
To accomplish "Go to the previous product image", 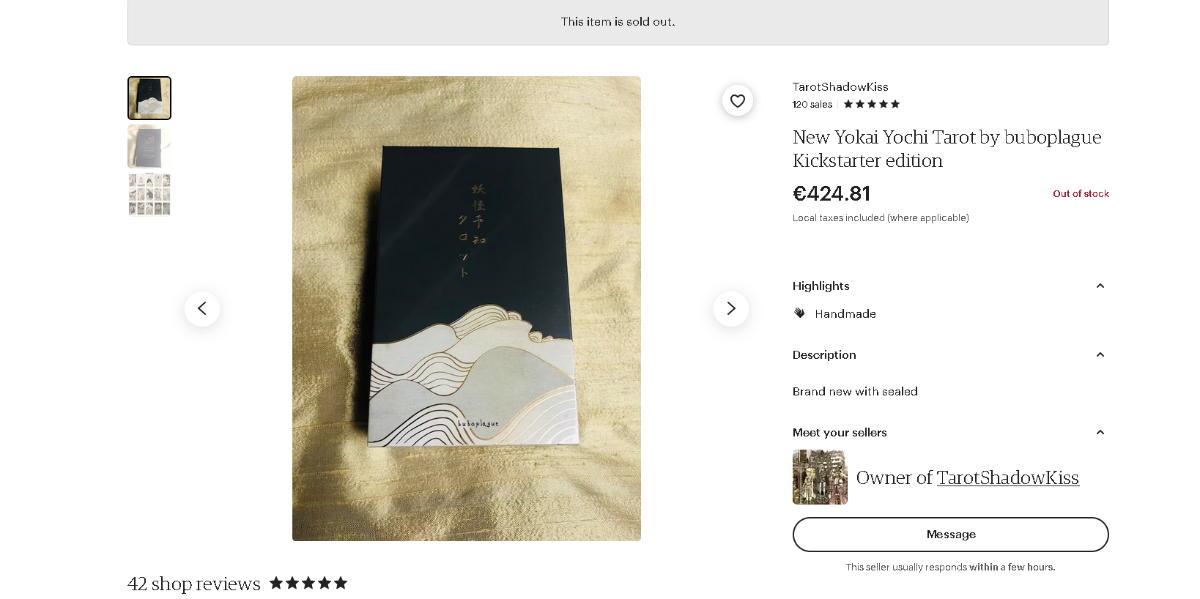I will [202, 309].
